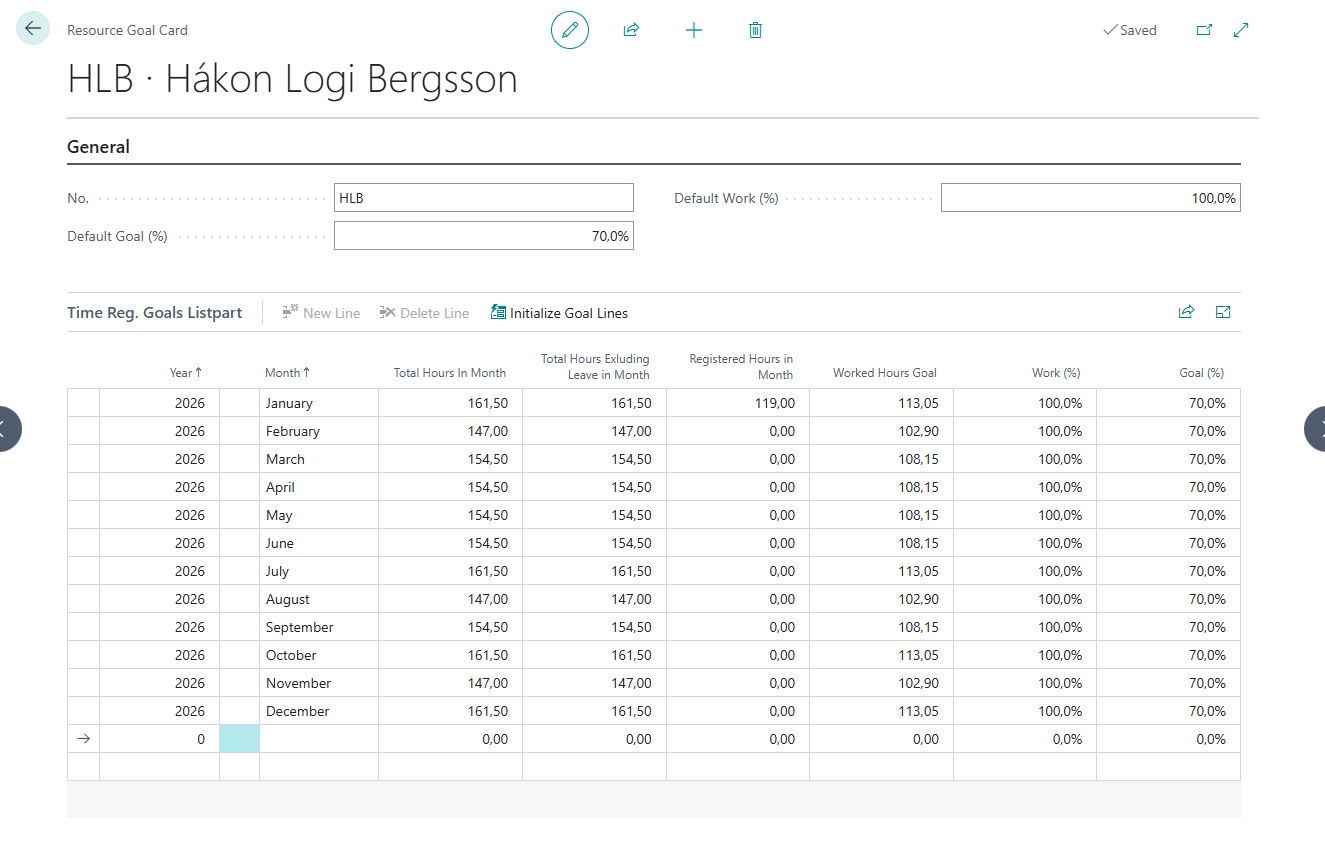Maximize the Time Reg. Goals listpart
The height and width of the screenshot is (848, 1325).
[x=1222, y=312]
